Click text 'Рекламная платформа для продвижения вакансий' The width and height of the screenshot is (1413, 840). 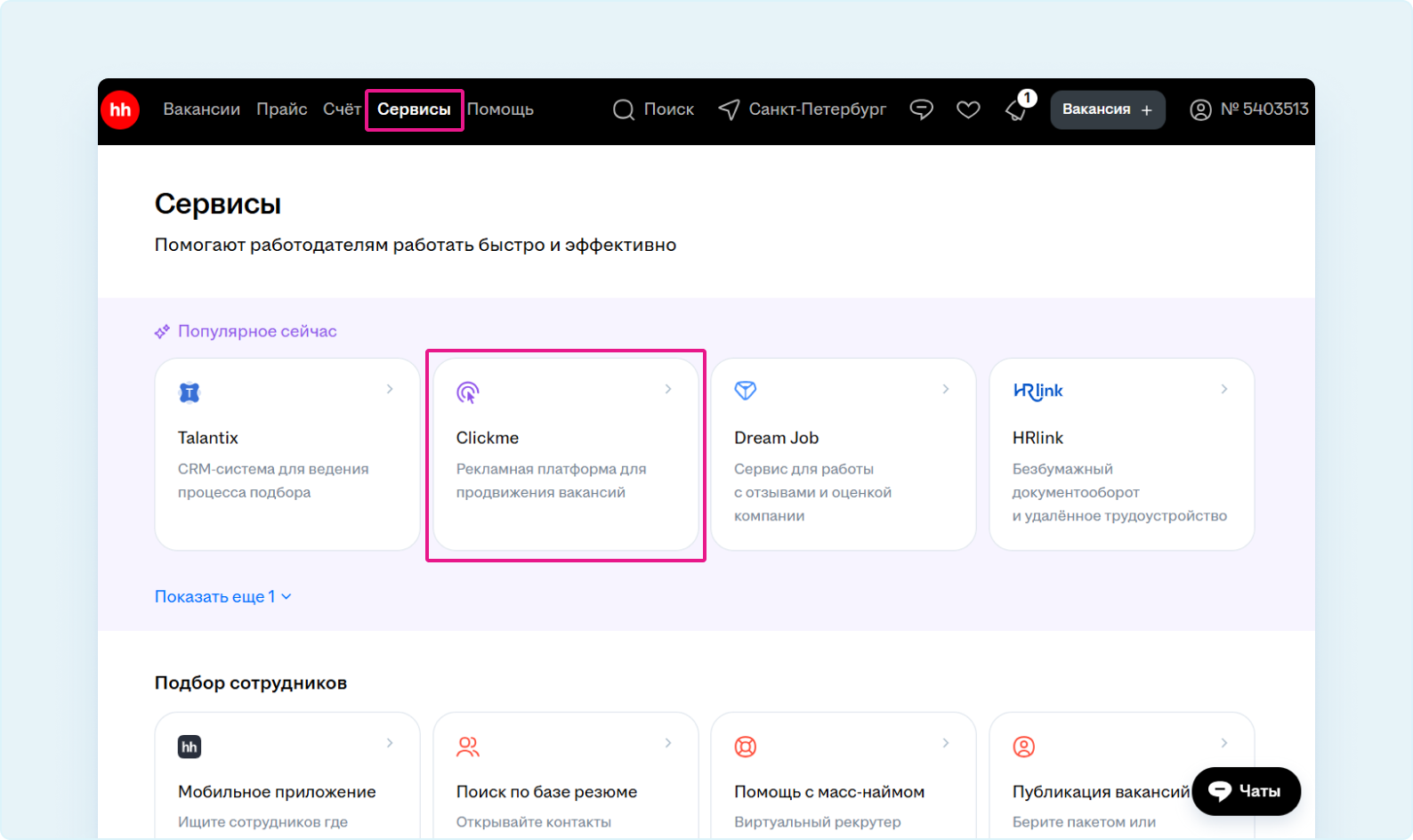click(551, 481)
